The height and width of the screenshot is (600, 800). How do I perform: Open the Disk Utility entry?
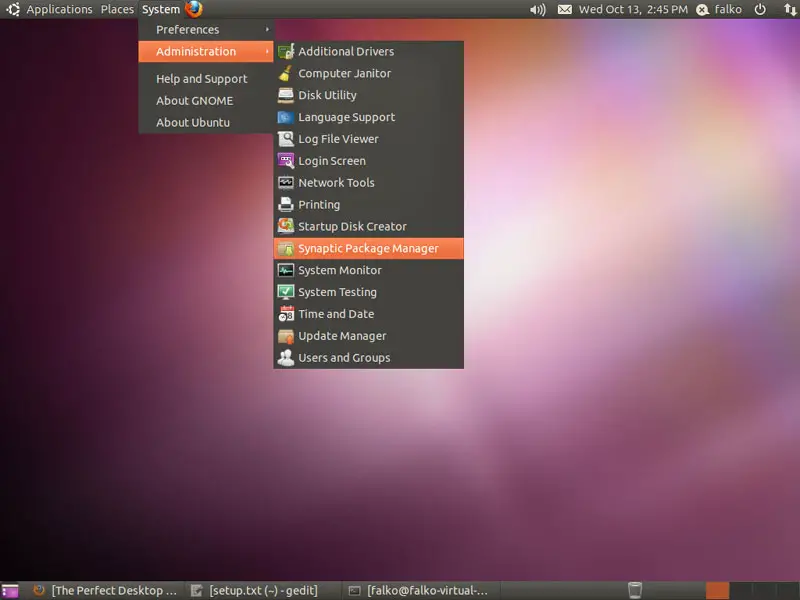point(368,95)
